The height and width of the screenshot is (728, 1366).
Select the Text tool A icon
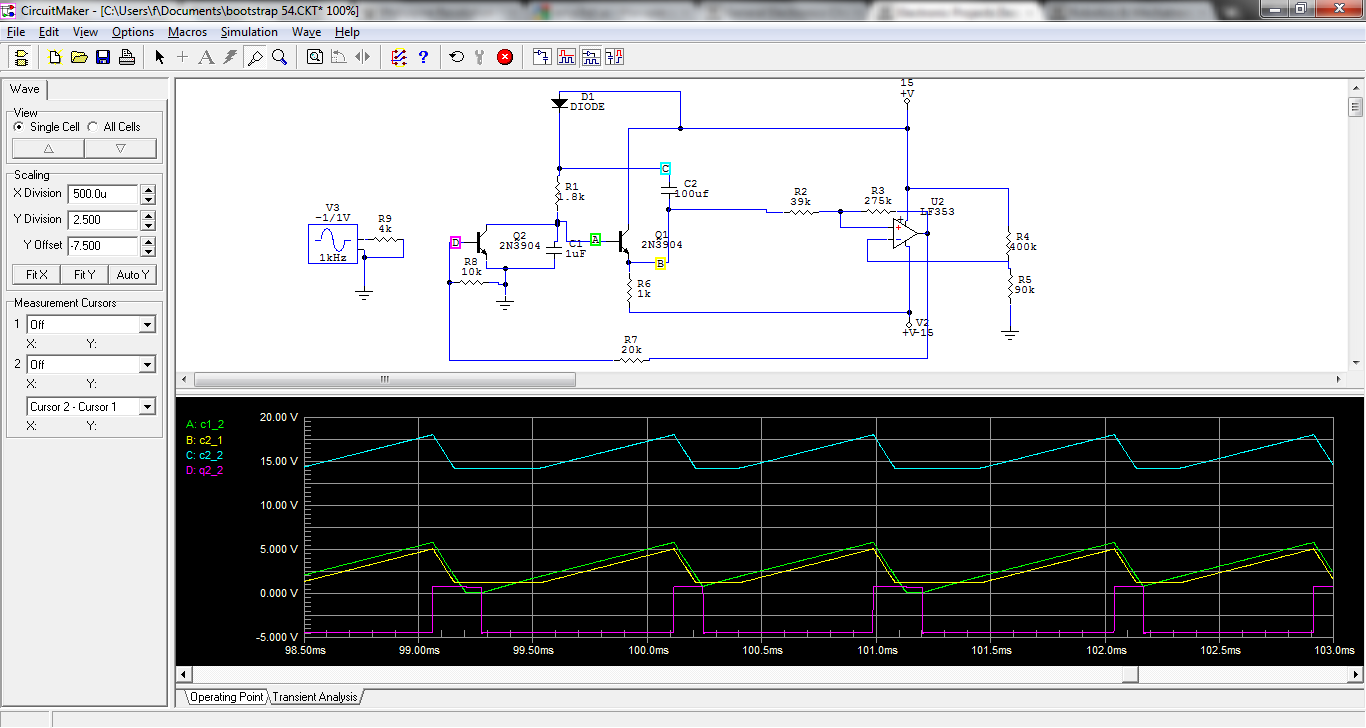(x=206, y=57)
